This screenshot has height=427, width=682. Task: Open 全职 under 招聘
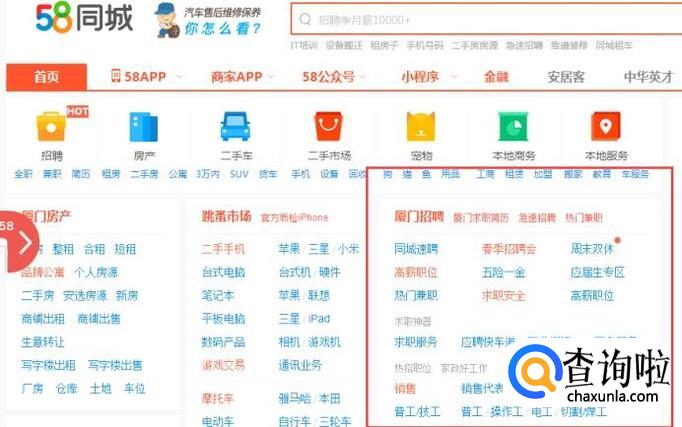[23, 174]
